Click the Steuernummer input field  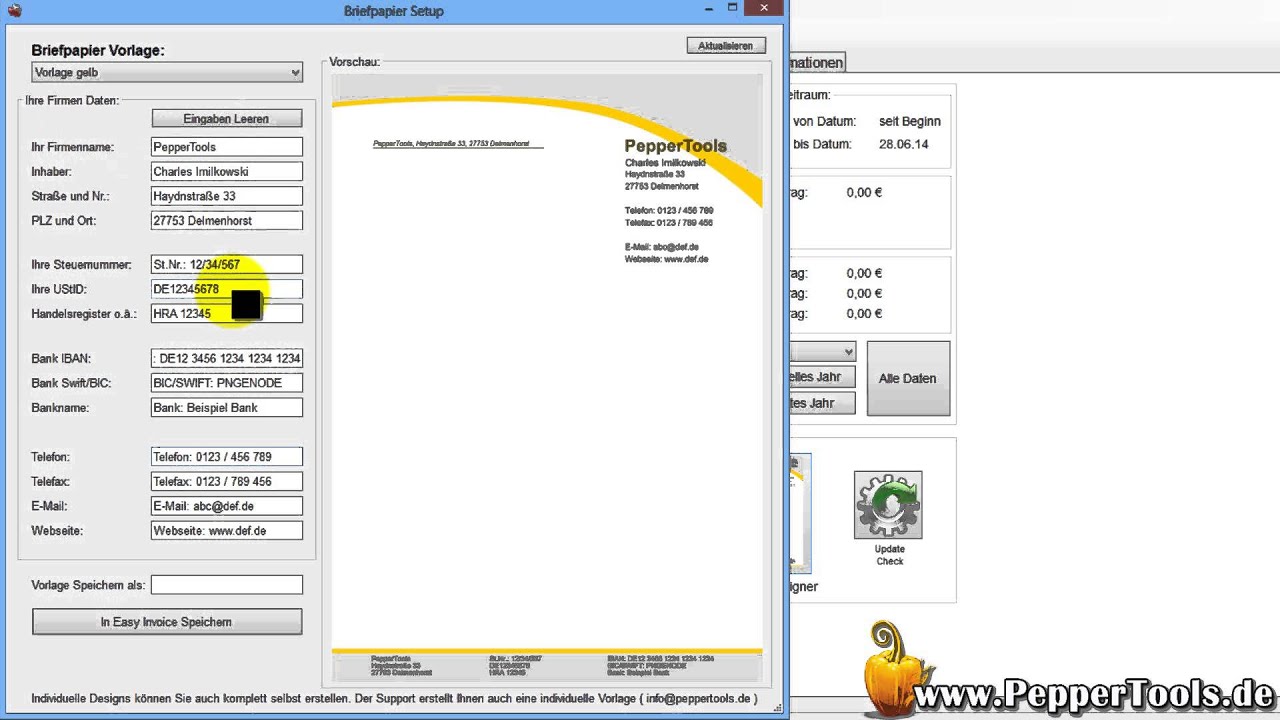227,265
